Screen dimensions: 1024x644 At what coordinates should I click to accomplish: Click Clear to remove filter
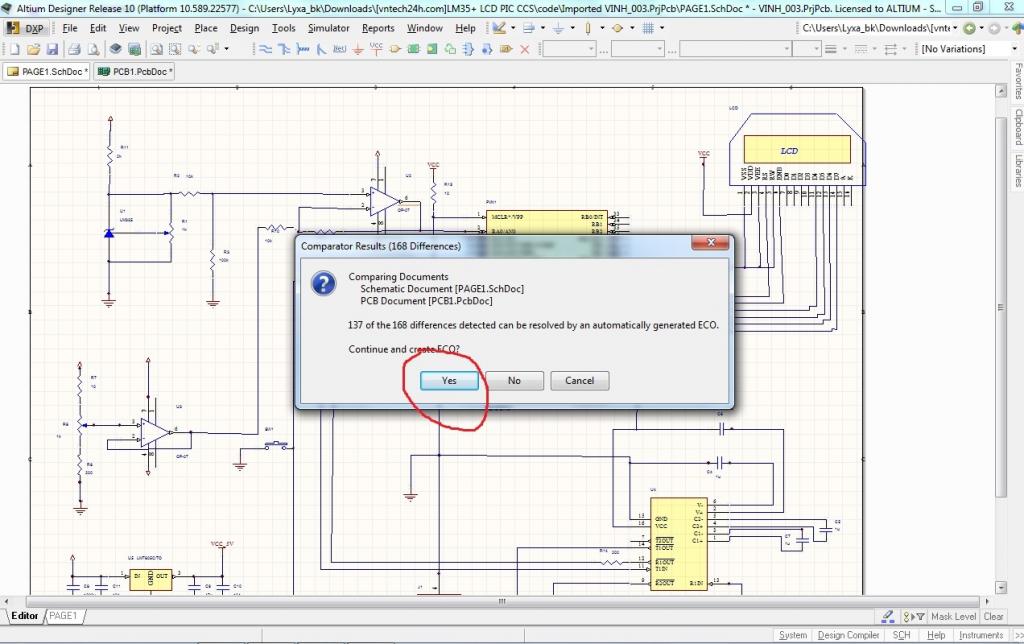pyautogui.click(x=993, y=617)
